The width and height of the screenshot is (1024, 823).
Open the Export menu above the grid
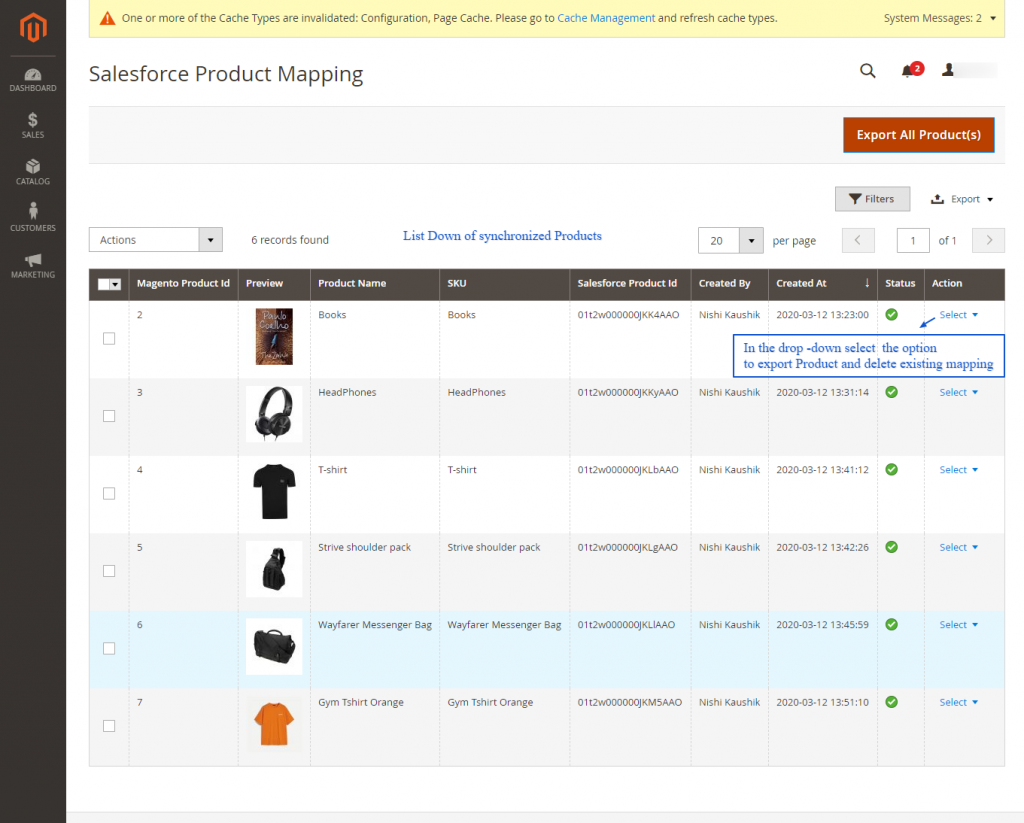pos(960,199)
